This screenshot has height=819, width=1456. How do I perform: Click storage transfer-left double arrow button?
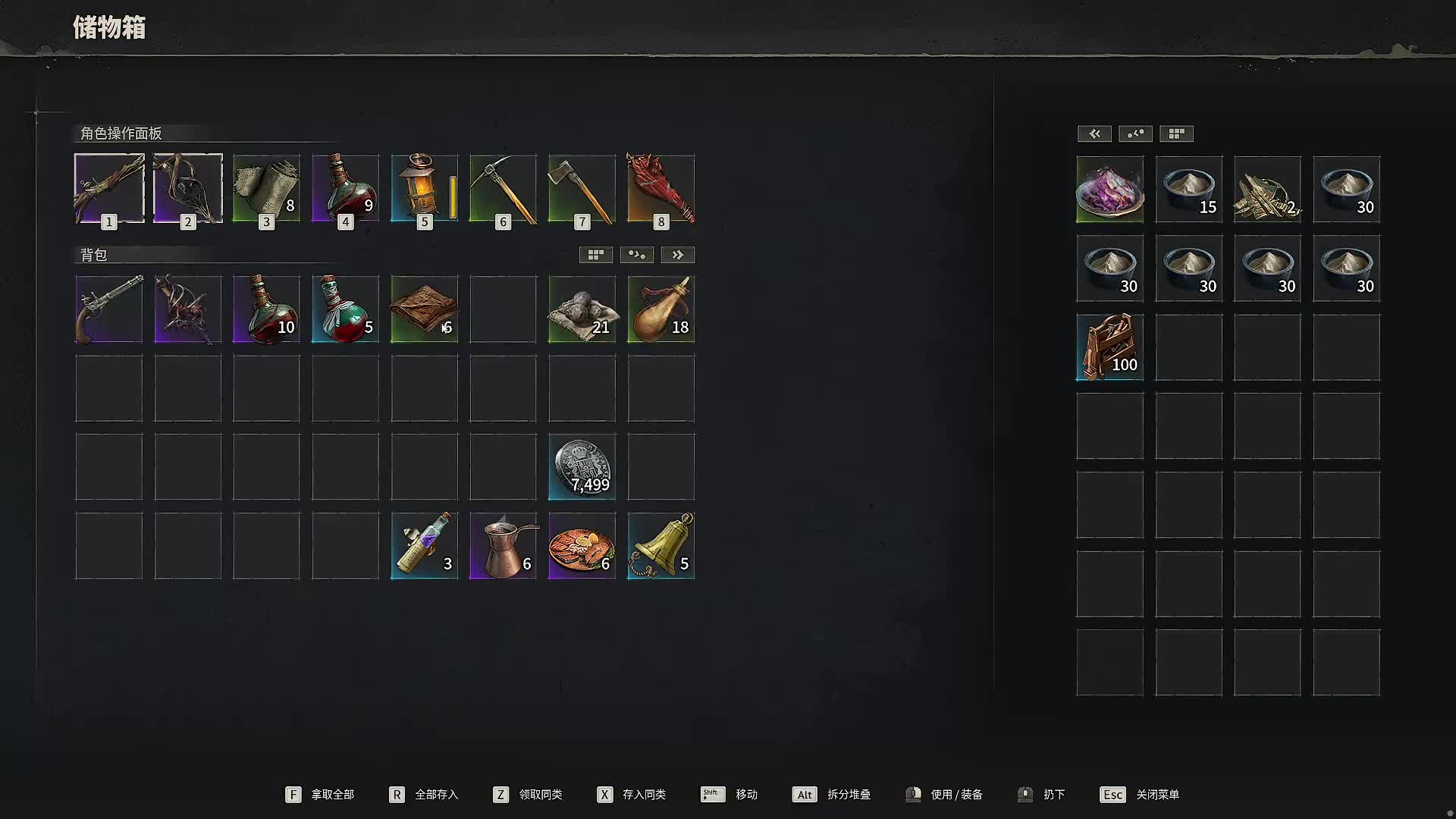click(1094, 133)
